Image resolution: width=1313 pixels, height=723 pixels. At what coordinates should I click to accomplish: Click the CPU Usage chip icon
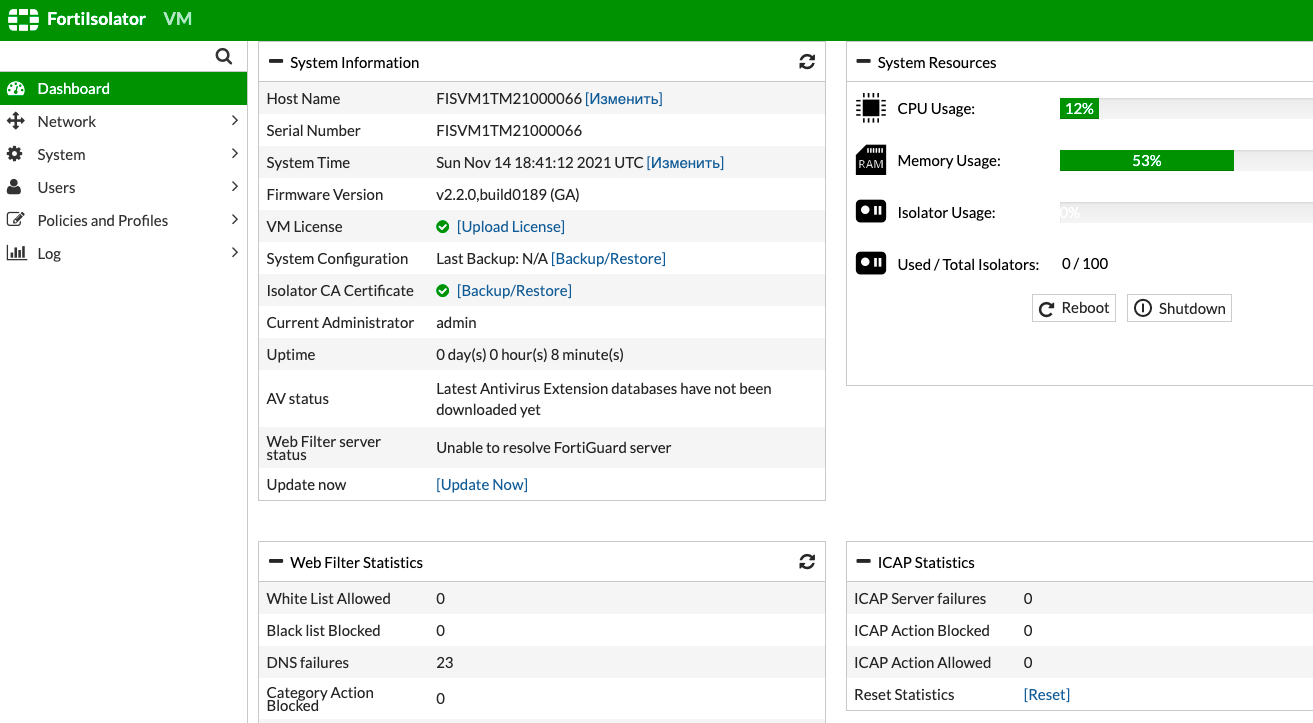(x=871, y=108)
